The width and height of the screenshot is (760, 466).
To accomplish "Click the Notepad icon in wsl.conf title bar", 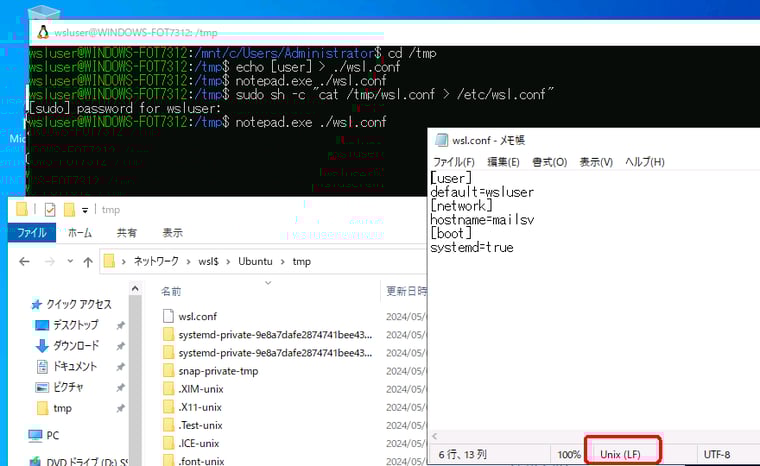I will (442, 140).
